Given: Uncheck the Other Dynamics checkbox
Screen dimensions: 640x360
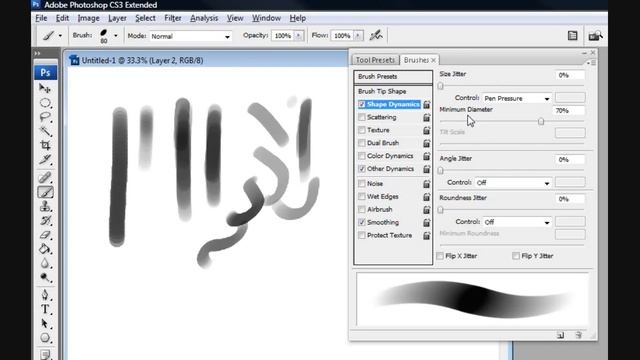Looking at the screenshot, I should pyautogui.click(x=362, y=169).
